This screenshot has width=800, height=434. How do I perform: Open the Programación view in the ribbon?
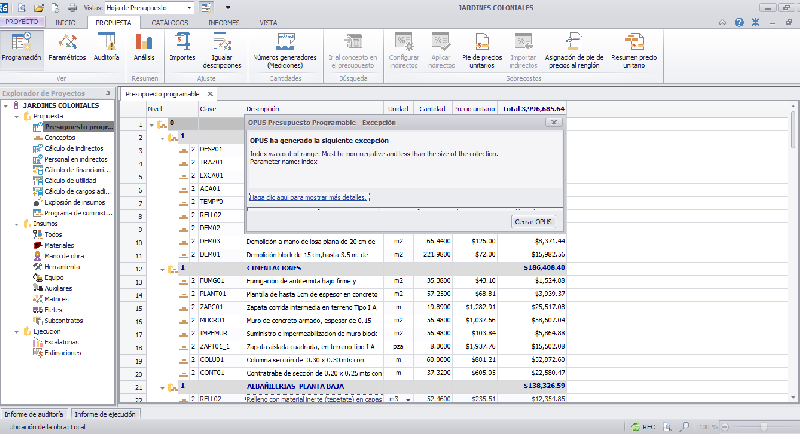coord(21,47)
